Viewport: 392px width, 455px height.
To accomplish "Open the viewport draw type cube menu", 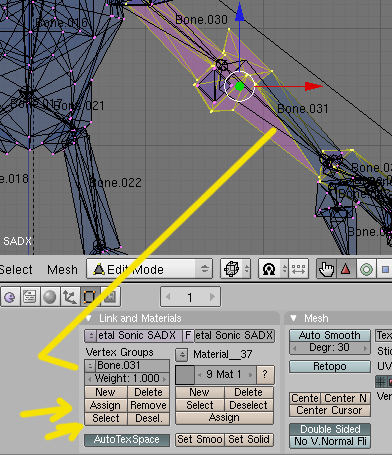I will (x=235, y=269).
